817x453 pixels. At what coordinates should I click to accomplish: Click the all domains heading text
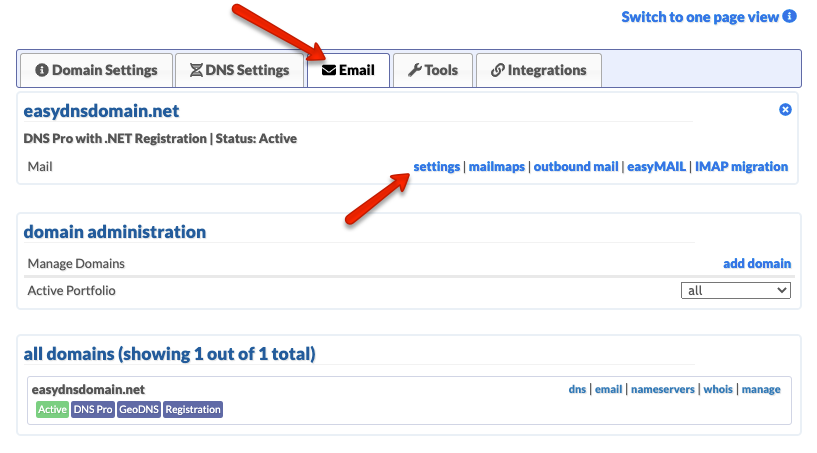coord(169,354)
